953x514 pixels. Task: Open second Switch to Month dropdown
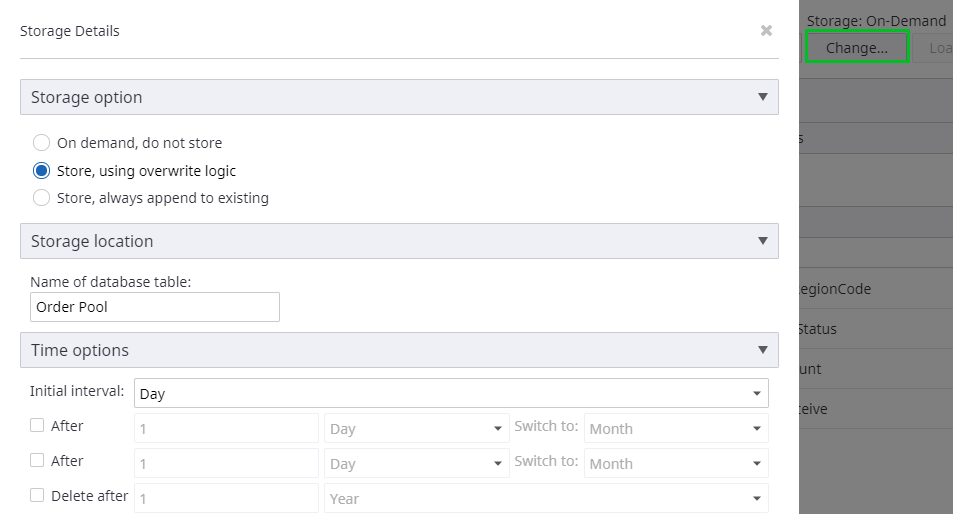[675, 464]
